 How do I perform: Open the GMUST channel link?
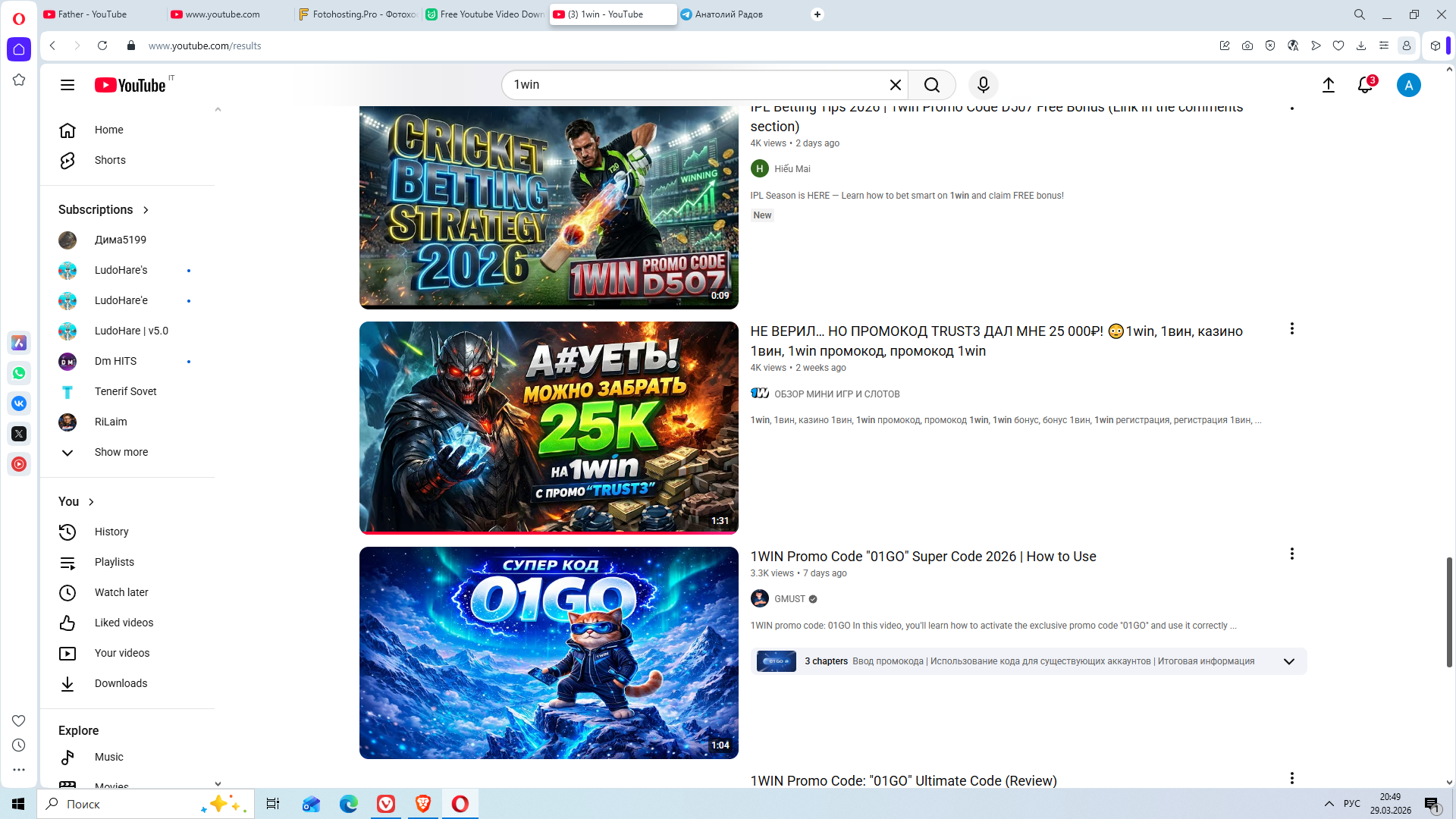789,599
